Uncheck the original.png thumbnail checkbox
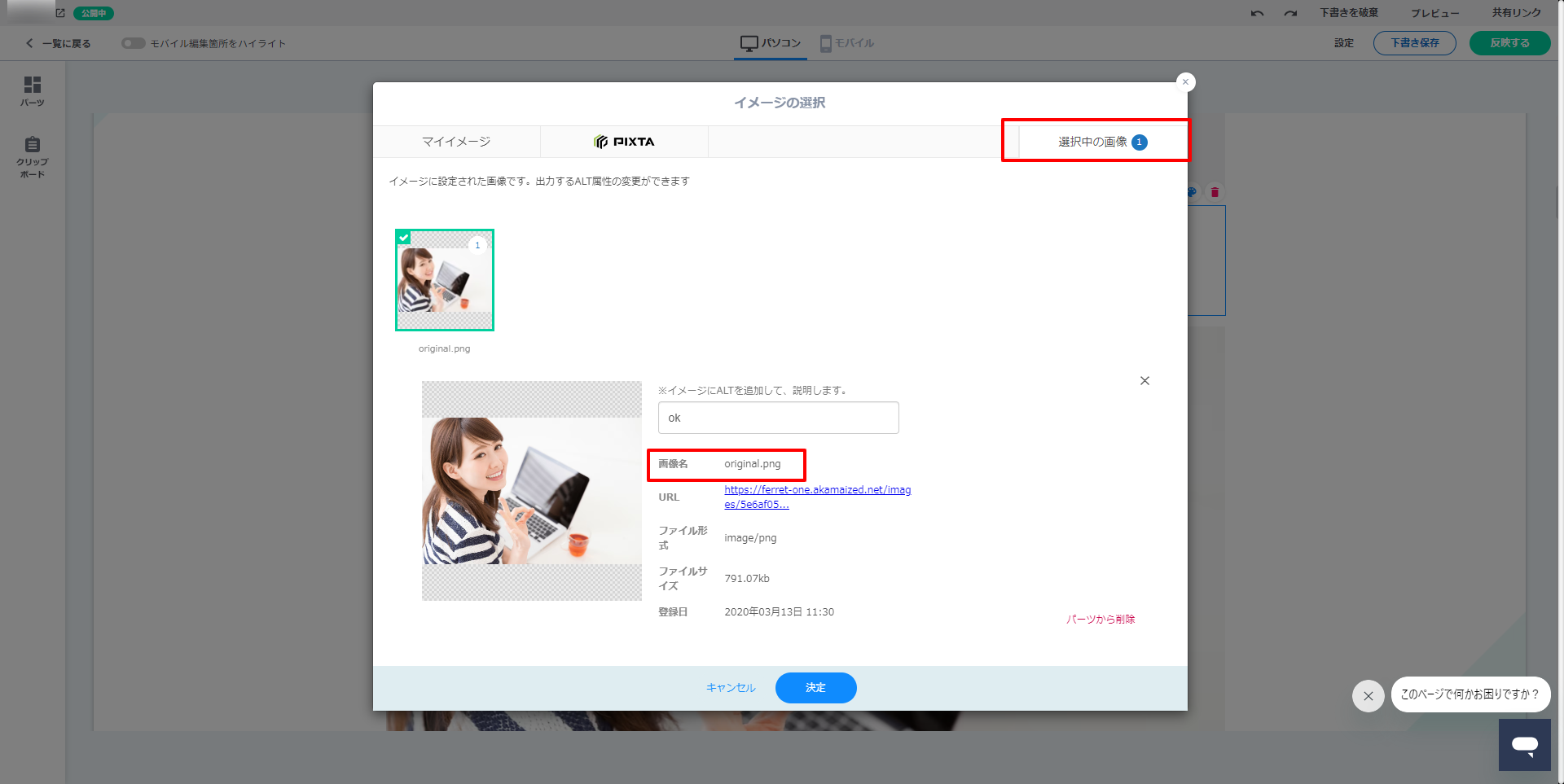Viewport: 1564px width, 784px height. 403,237
